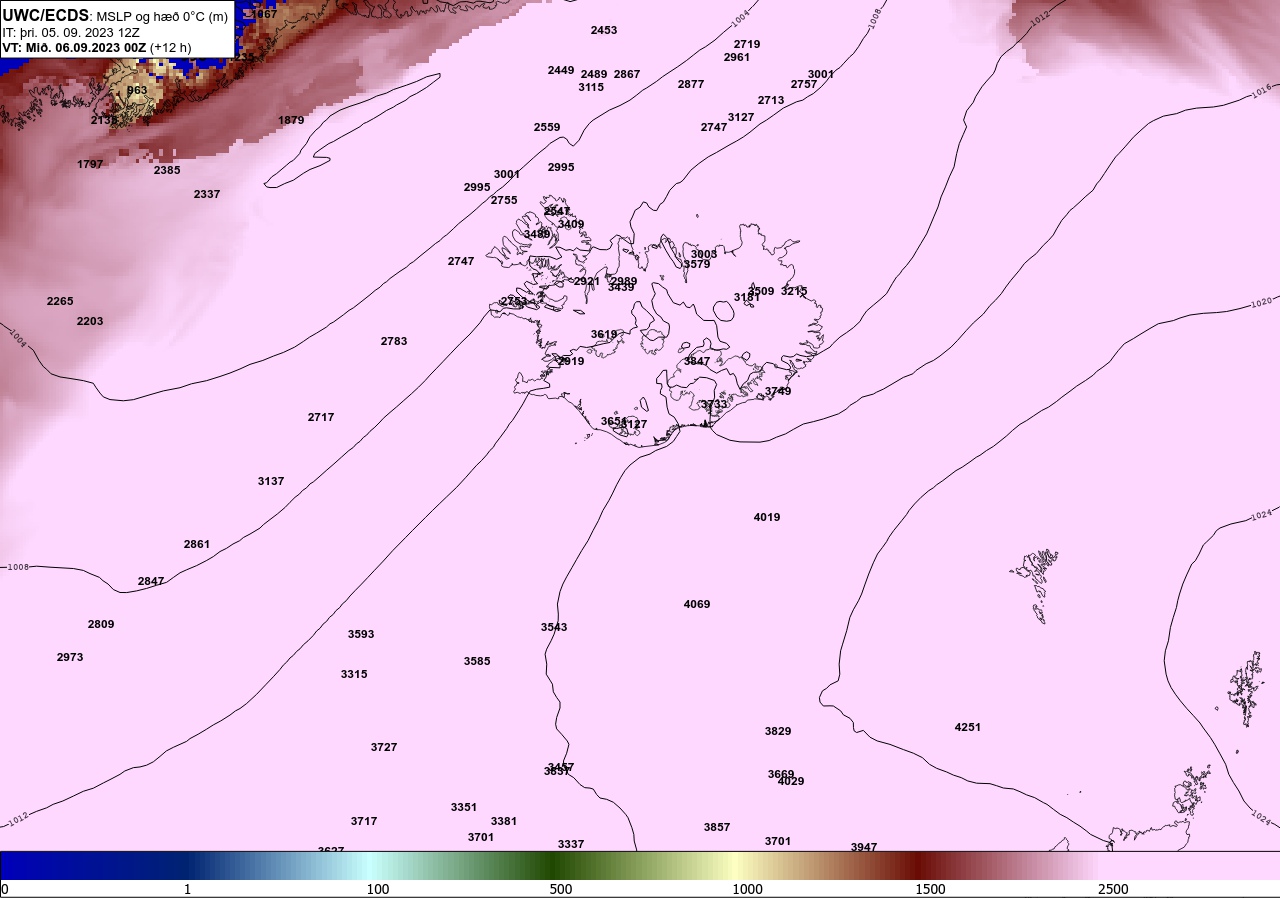Click the 2717 height value
The width and height of the screenshot is (1280, 898).
coord(321,417)
